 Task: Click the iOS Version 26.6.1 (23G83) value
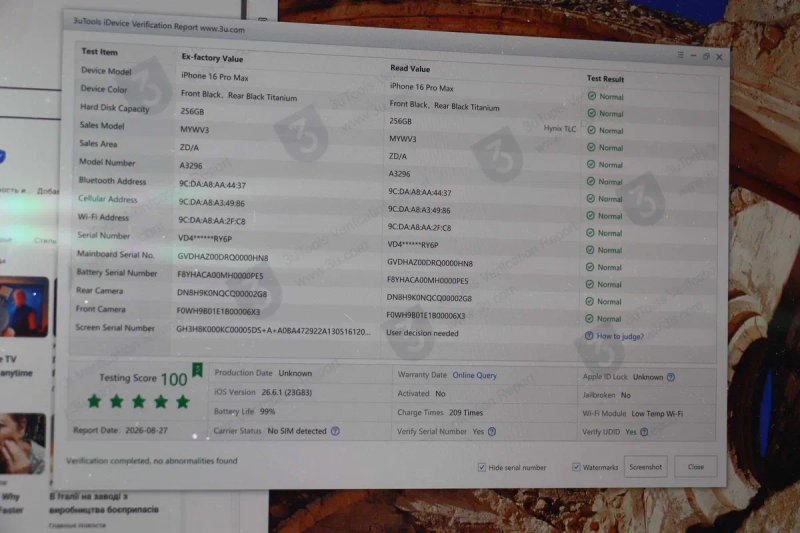287,392
